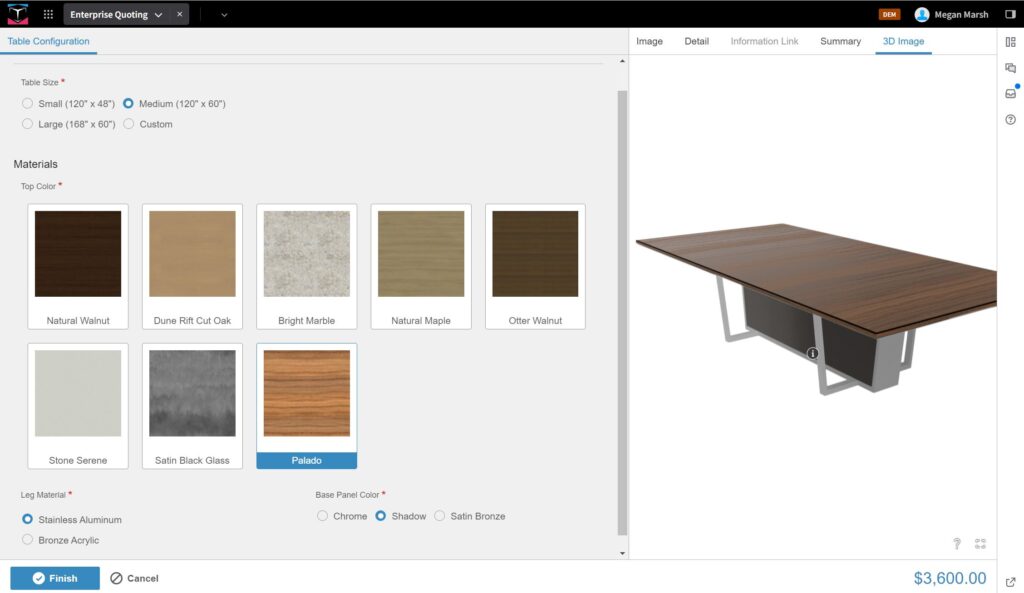1024x593 pixels.
Task: Click Megan Marsh user name
Action: click(961, 14)
